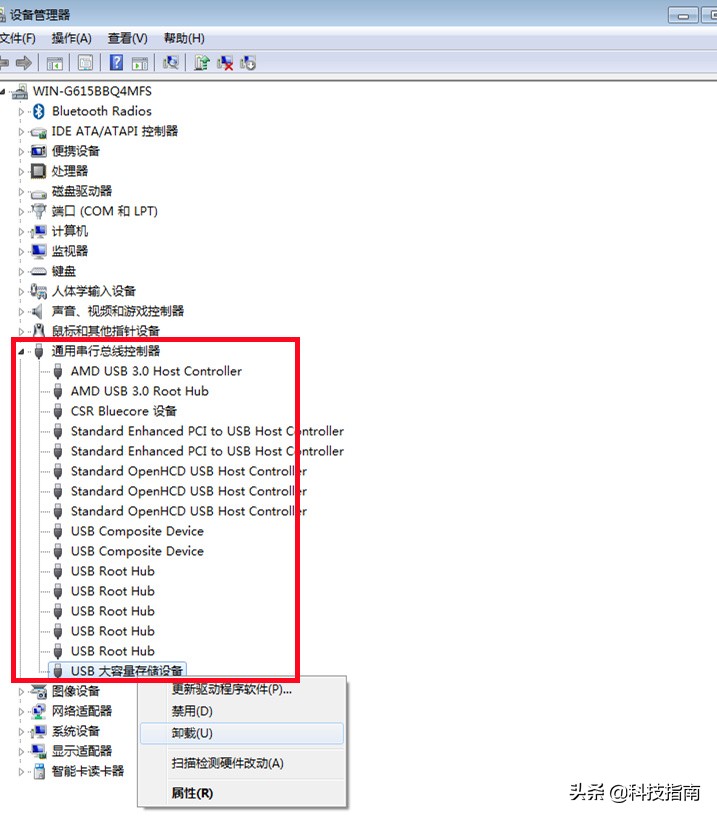Open the 查看(V) menu
This screenshot has width=717, height=818.
127,38
